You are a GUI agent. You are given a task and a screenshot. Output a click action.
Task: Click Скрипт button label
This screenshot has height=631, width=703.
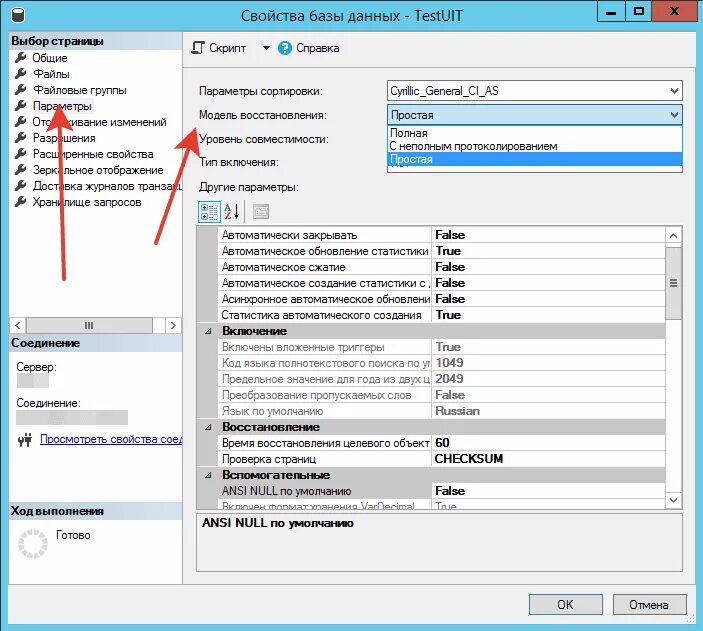coord(227,48)
